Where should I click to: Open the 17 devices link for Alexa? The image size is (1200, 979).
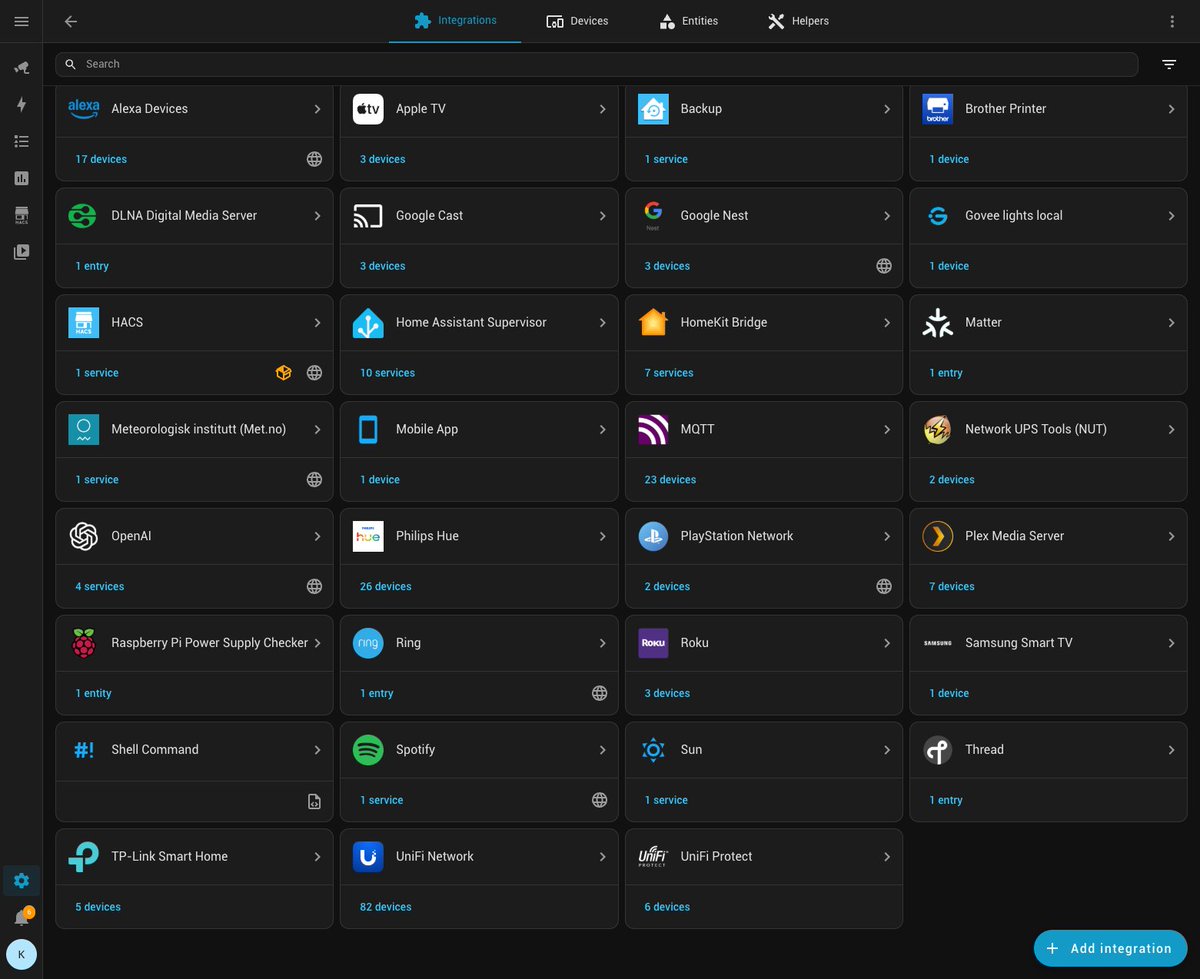click(101, 159)
